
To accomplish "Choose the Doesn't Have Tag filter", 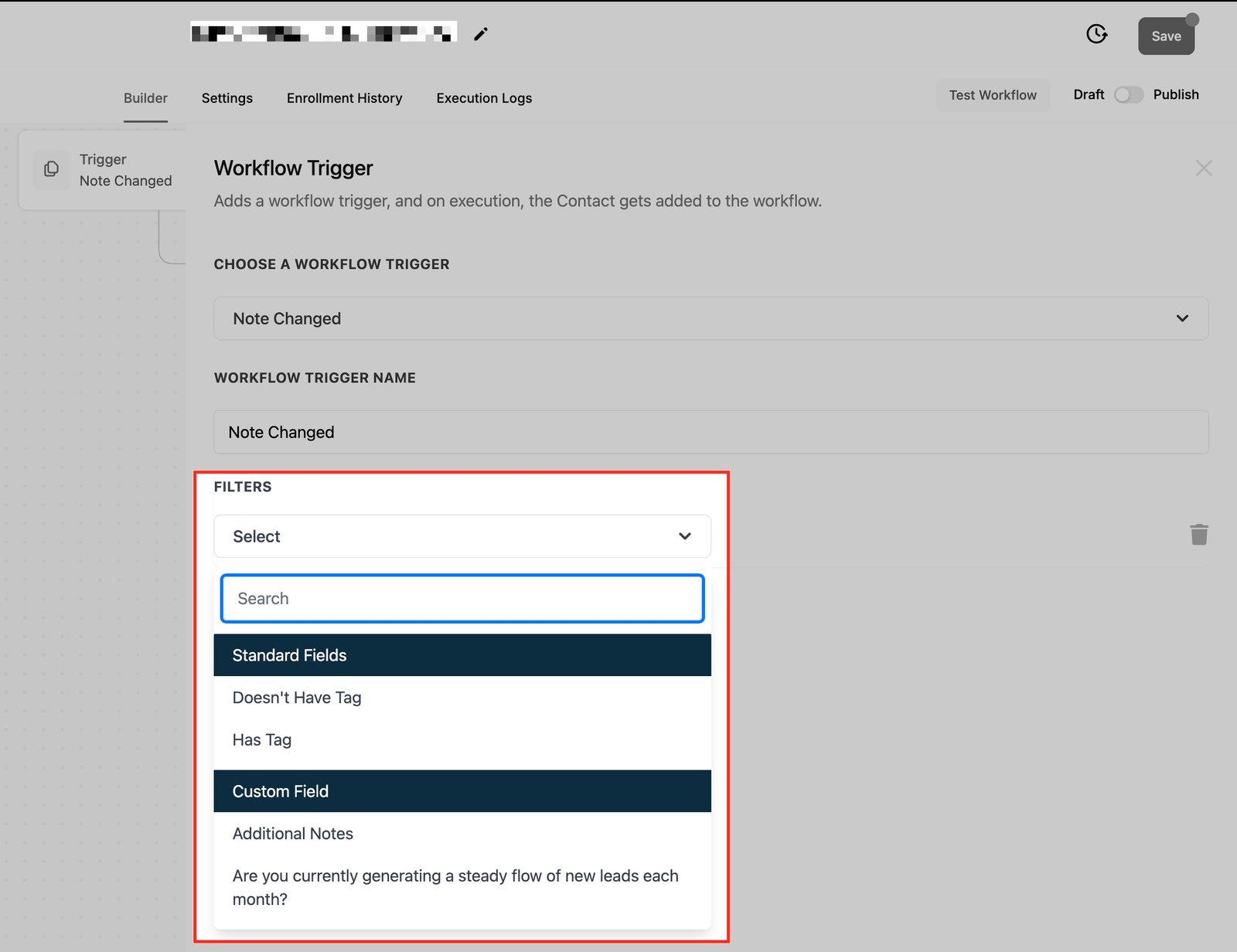I will tap(297, 698).
